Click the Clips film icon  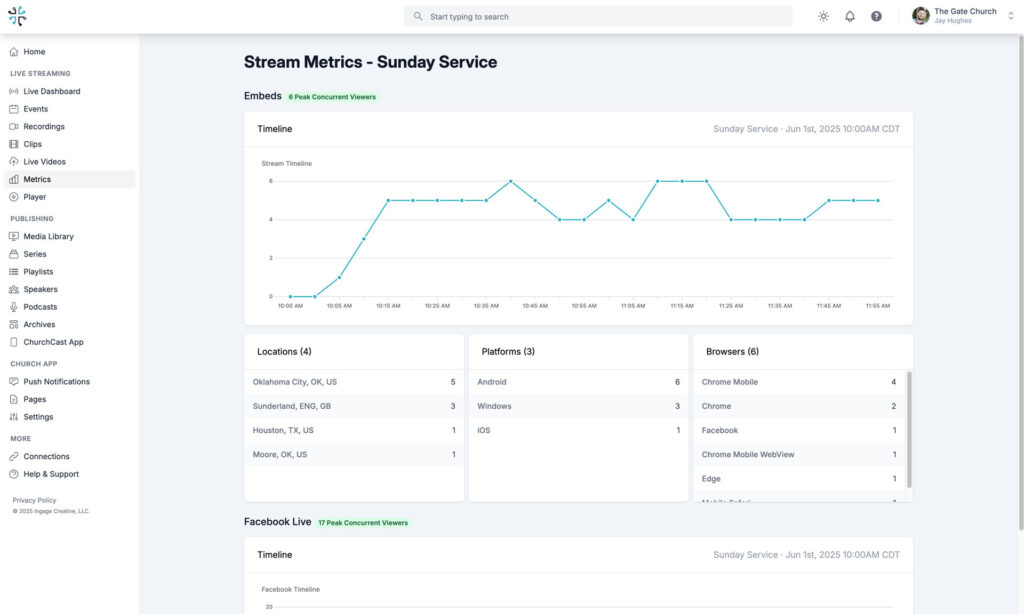pos(14,144)
